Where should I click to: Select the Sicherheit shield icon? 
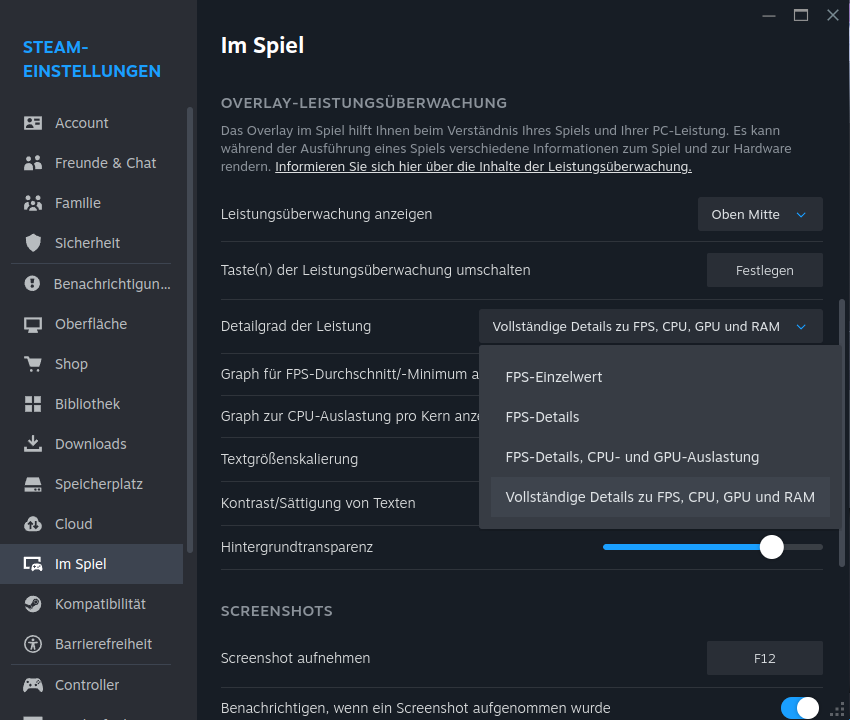33,242
